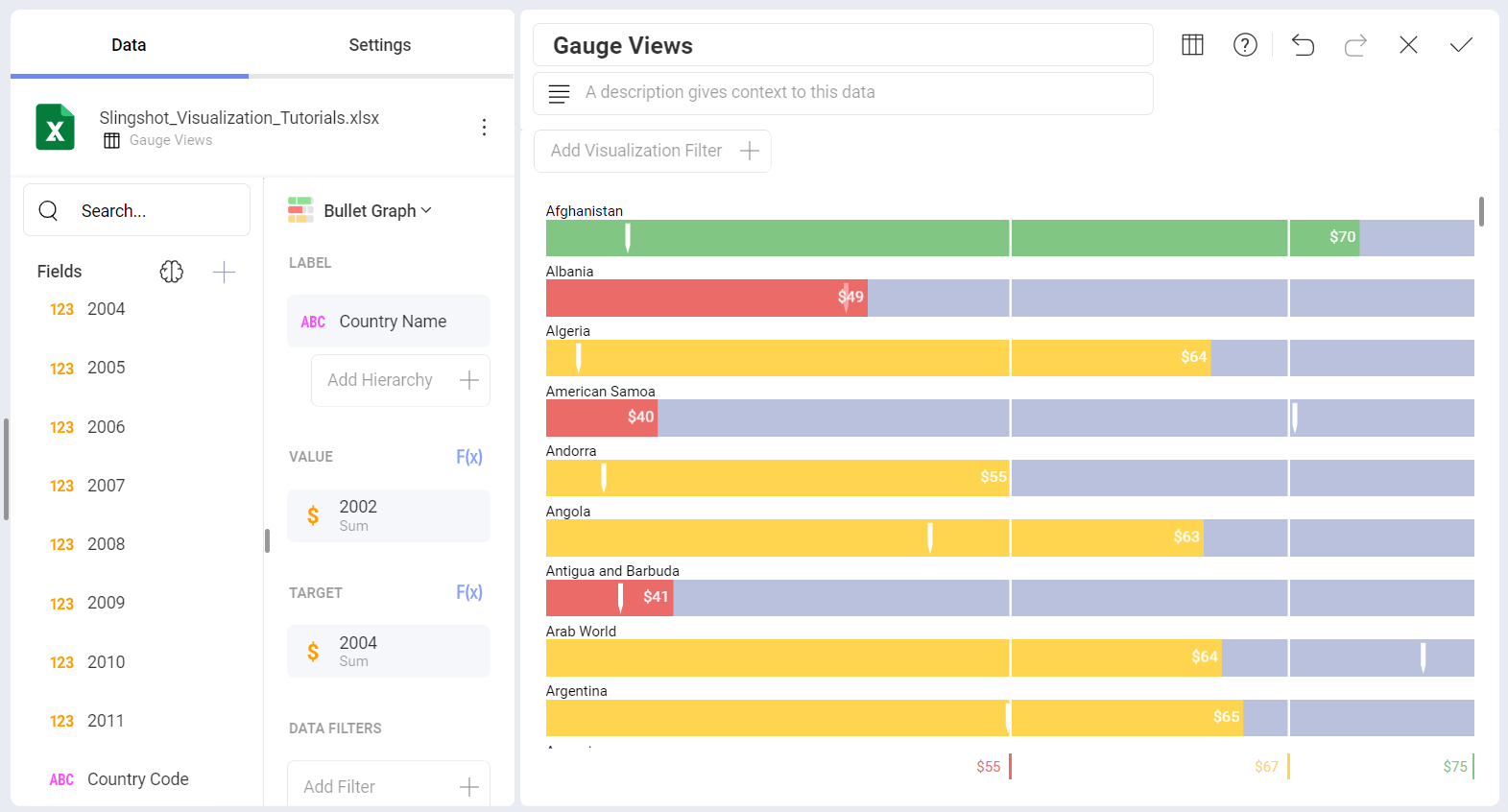
Task: Open F(x) for VALUE section
Action: (469, 457)
